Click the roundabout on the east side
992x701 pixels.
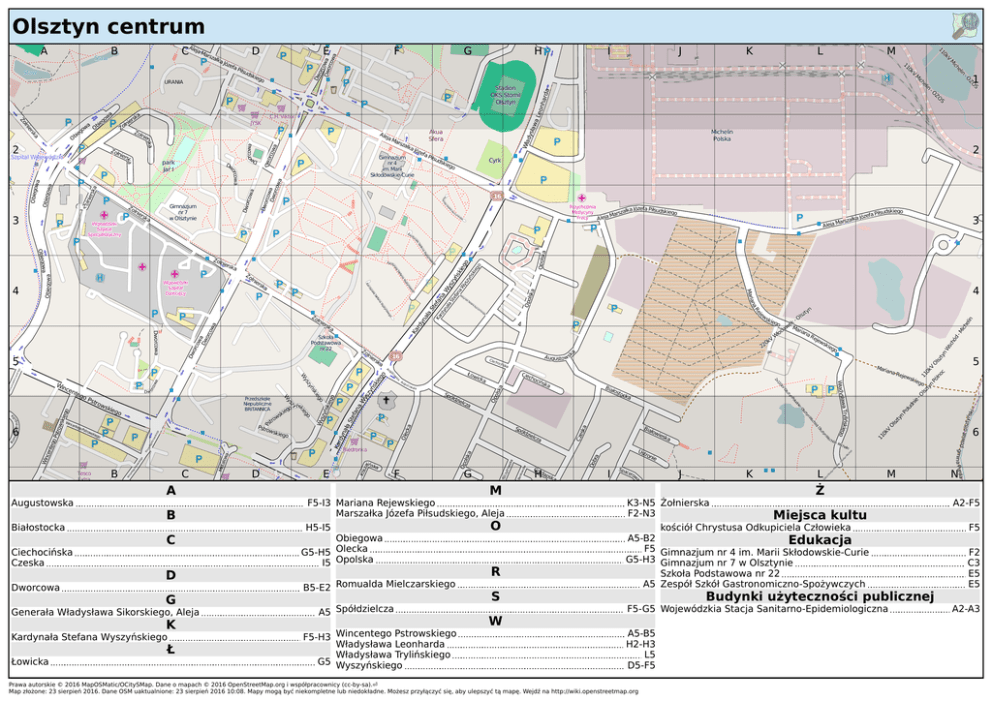coord(941,244)
